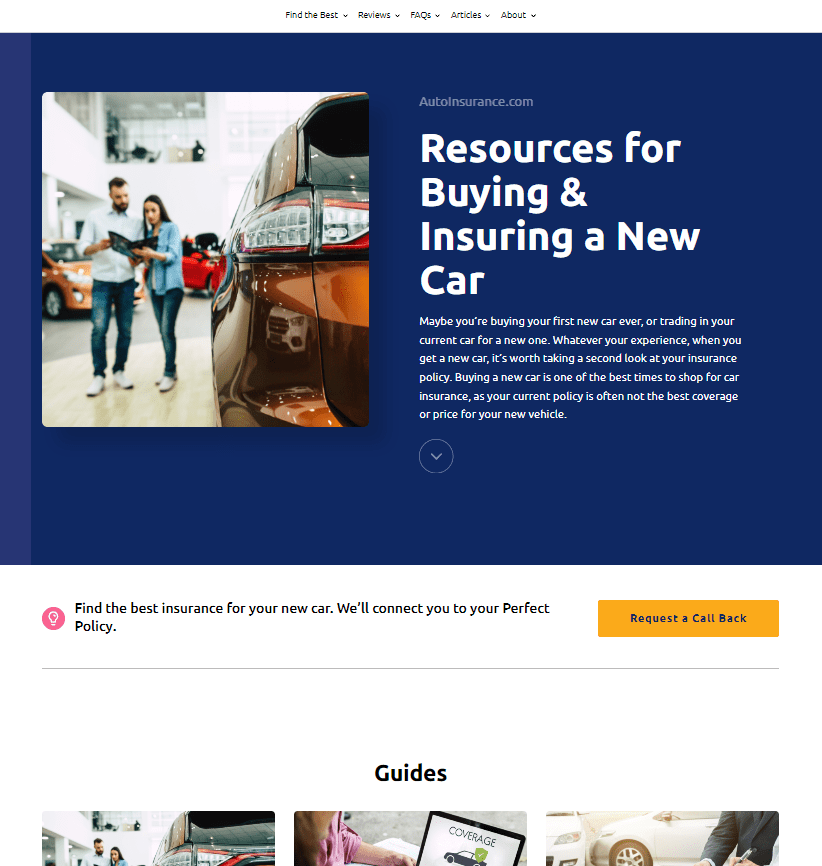Open the About menu item
This screenshot has width=822, height=866.
tap(513, 15)
